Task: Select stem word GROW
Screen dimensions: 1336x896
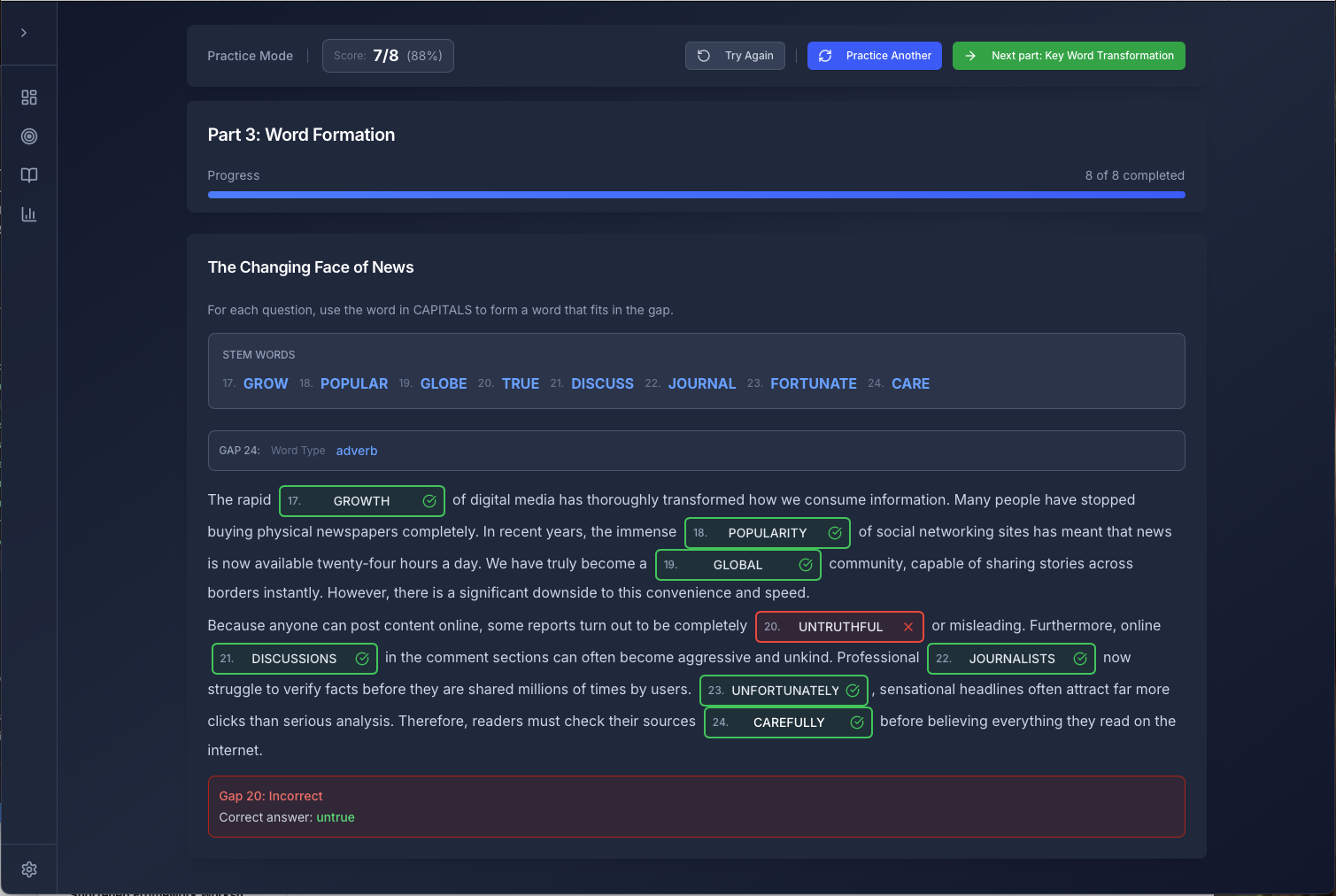Action: [266, 383]
